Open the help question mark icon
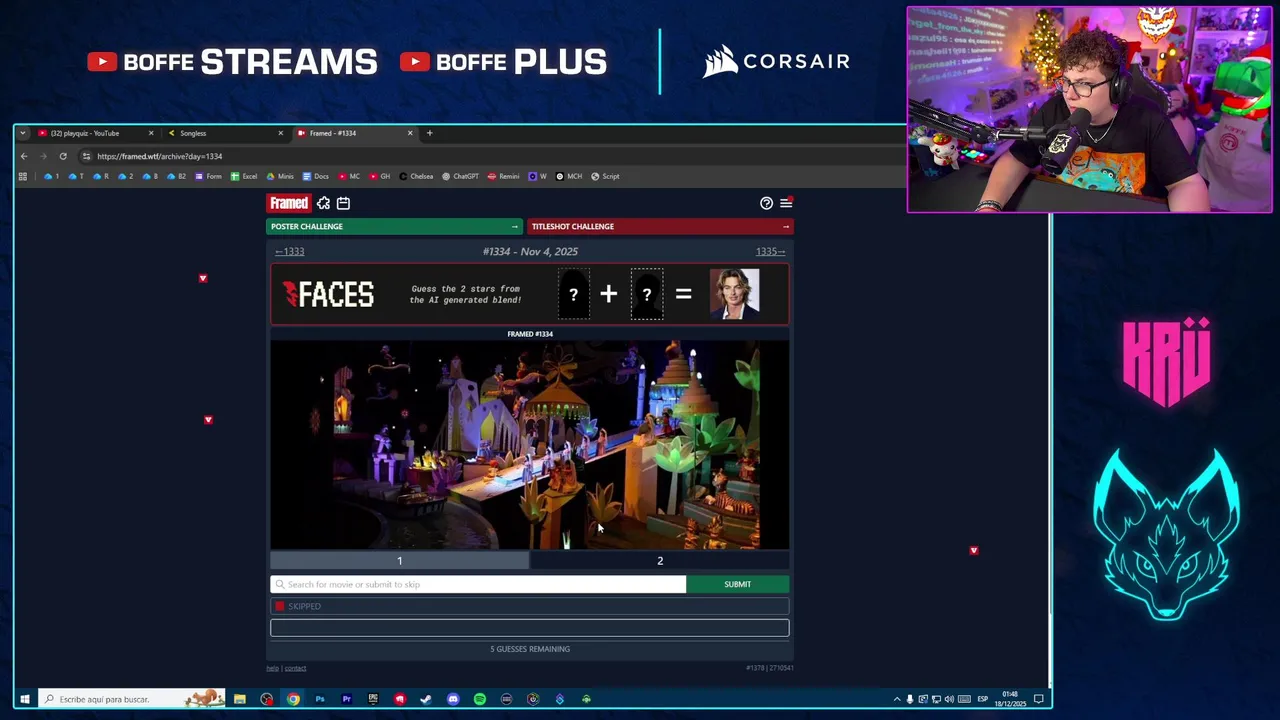 coord(766,203)
